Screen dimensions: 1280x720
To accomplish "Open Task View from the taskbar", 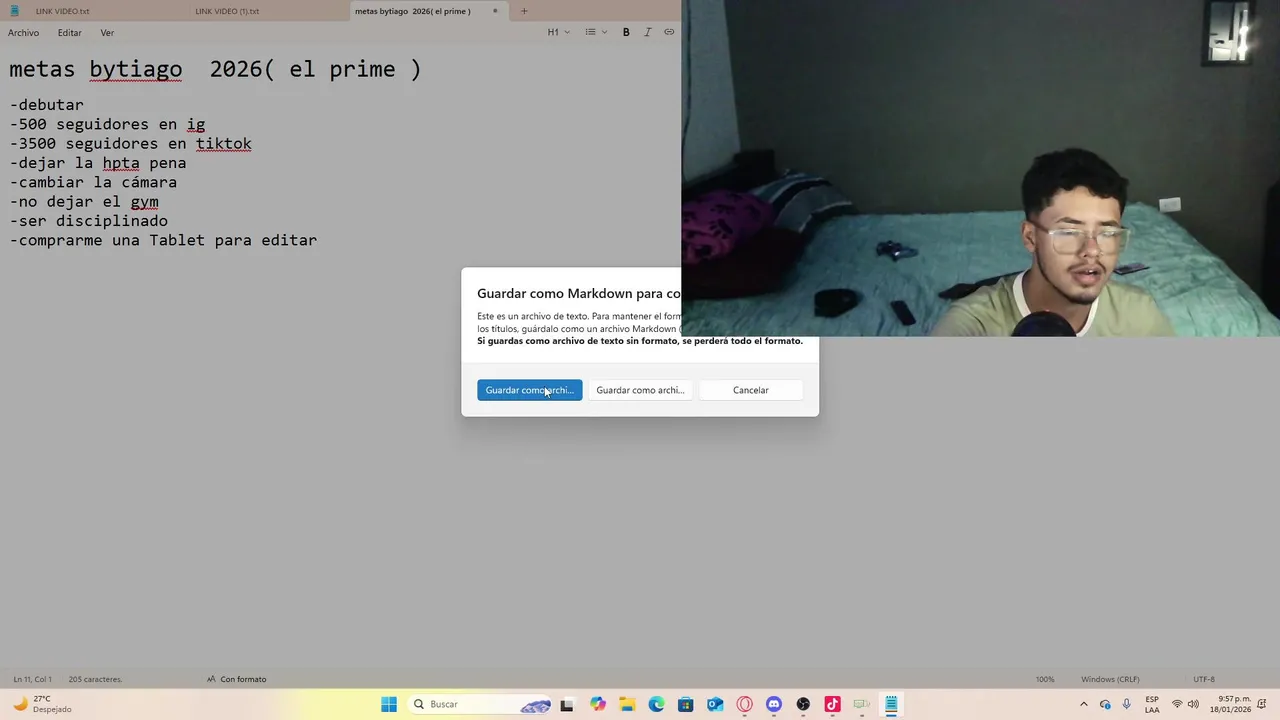I will (x=567, y=704).
